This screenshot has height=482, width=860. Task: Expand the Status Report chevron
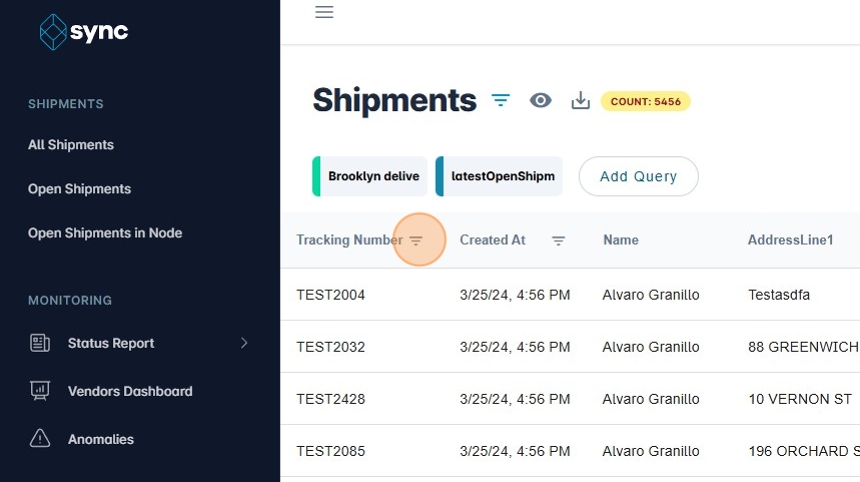(x=244, y=343)
